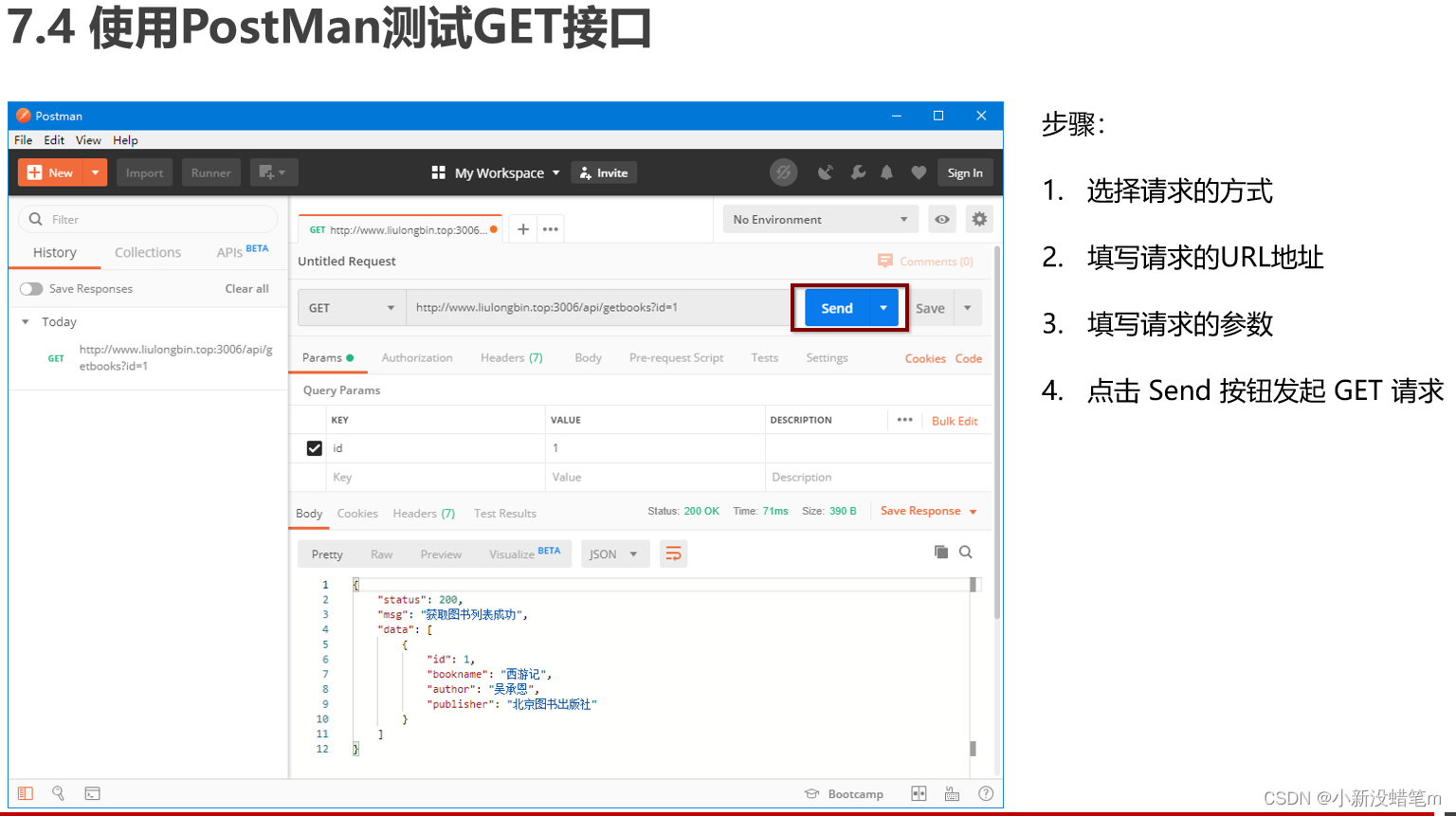Click the blue Send button
The width and height of the screenshot is (1456, 816).
coord(837,308)
